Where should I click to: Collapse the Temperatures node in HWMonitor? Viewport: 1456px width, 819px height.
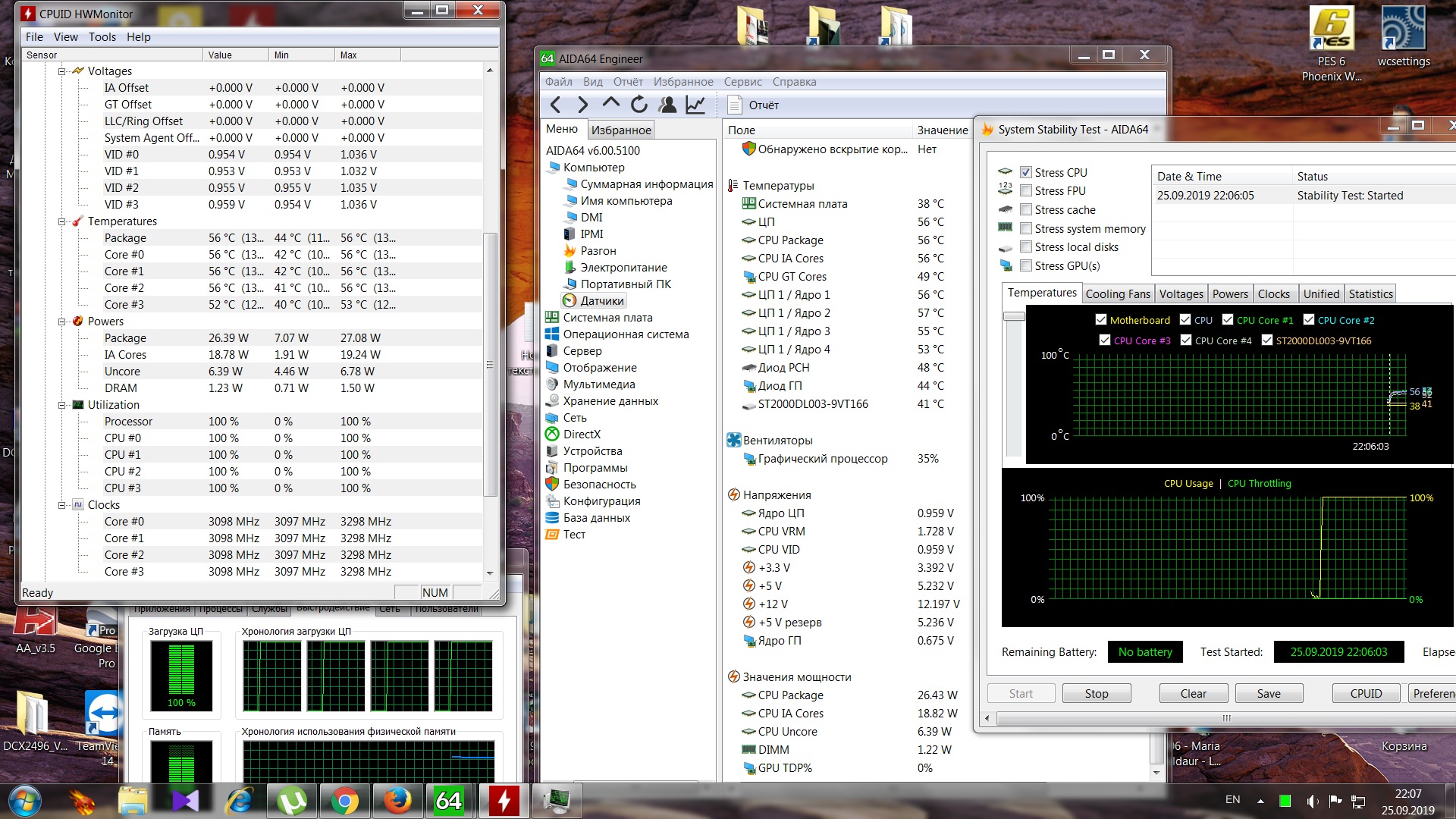click(62, 221)
